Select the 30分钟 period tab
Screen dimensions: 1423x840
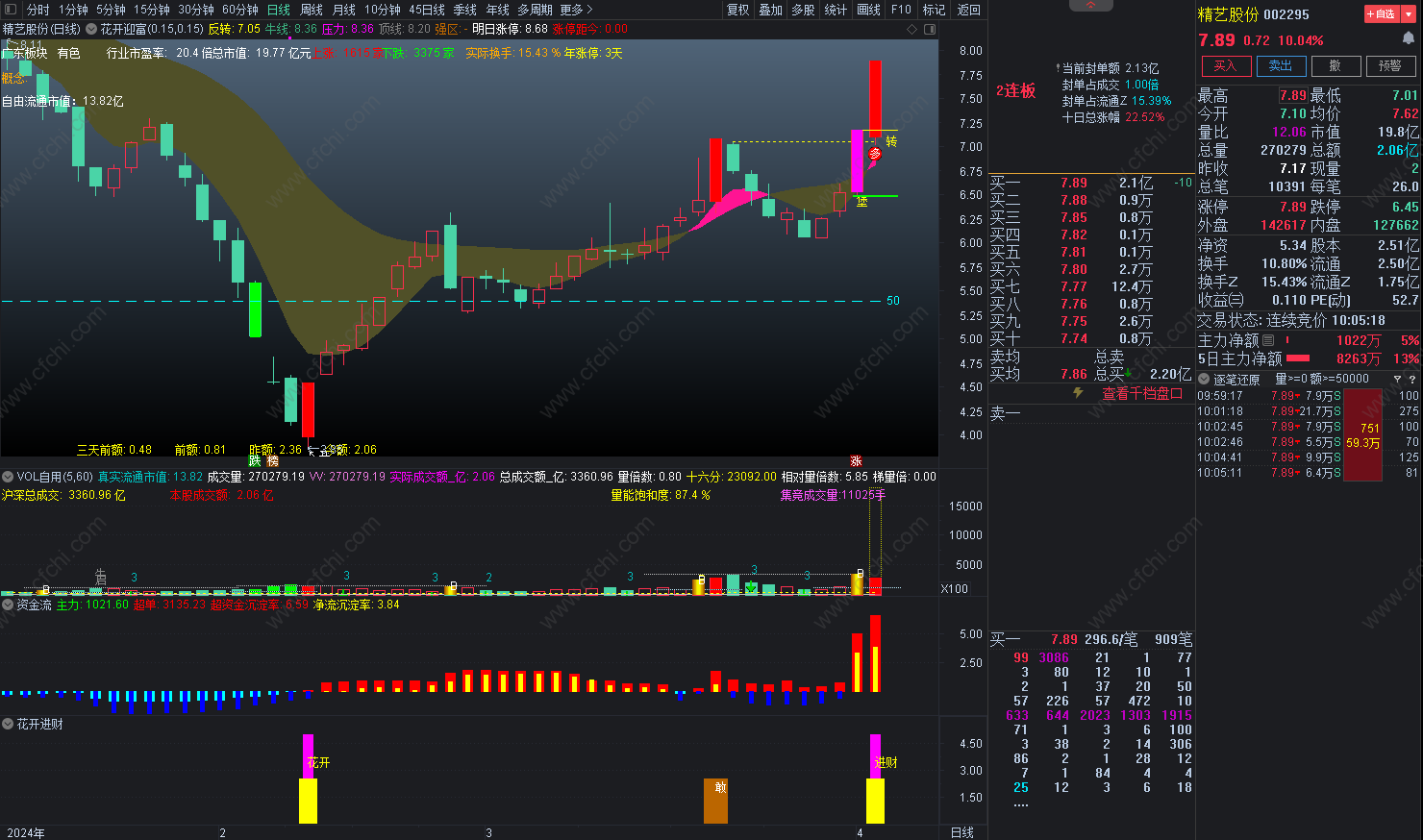[196, 10]
